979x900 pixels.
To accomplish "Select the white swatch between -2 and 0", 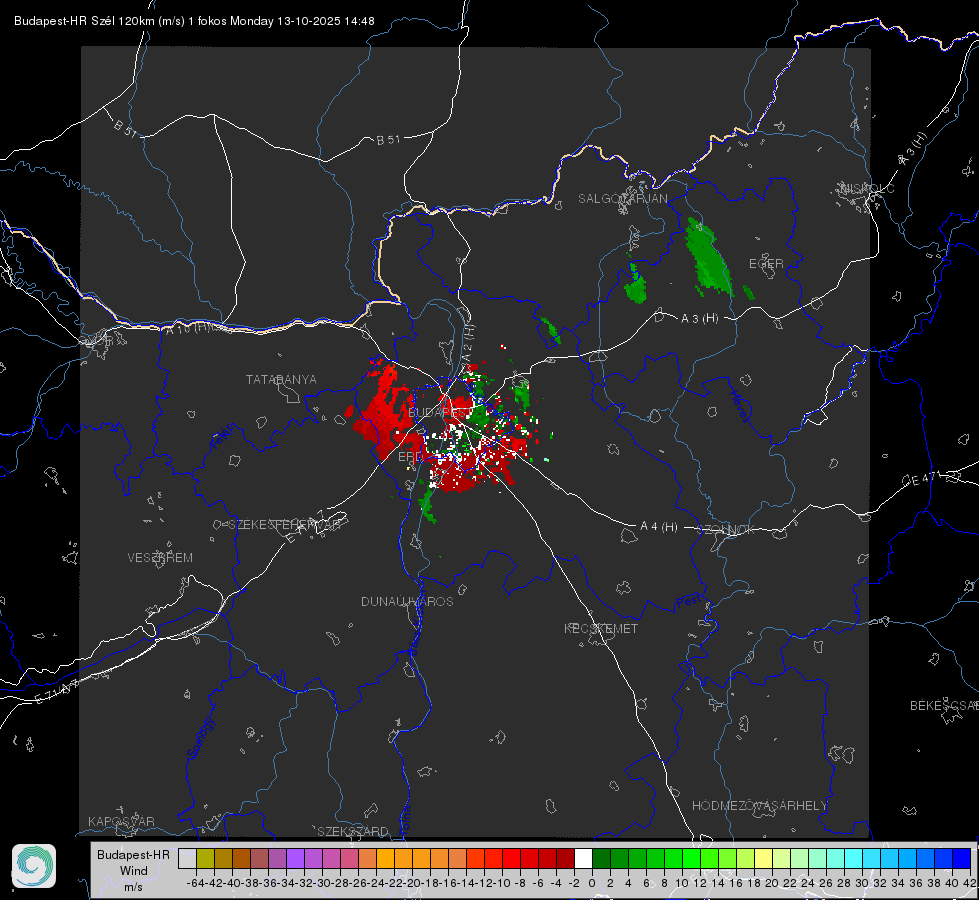I will pyautogui.click(x=583, y=858).
